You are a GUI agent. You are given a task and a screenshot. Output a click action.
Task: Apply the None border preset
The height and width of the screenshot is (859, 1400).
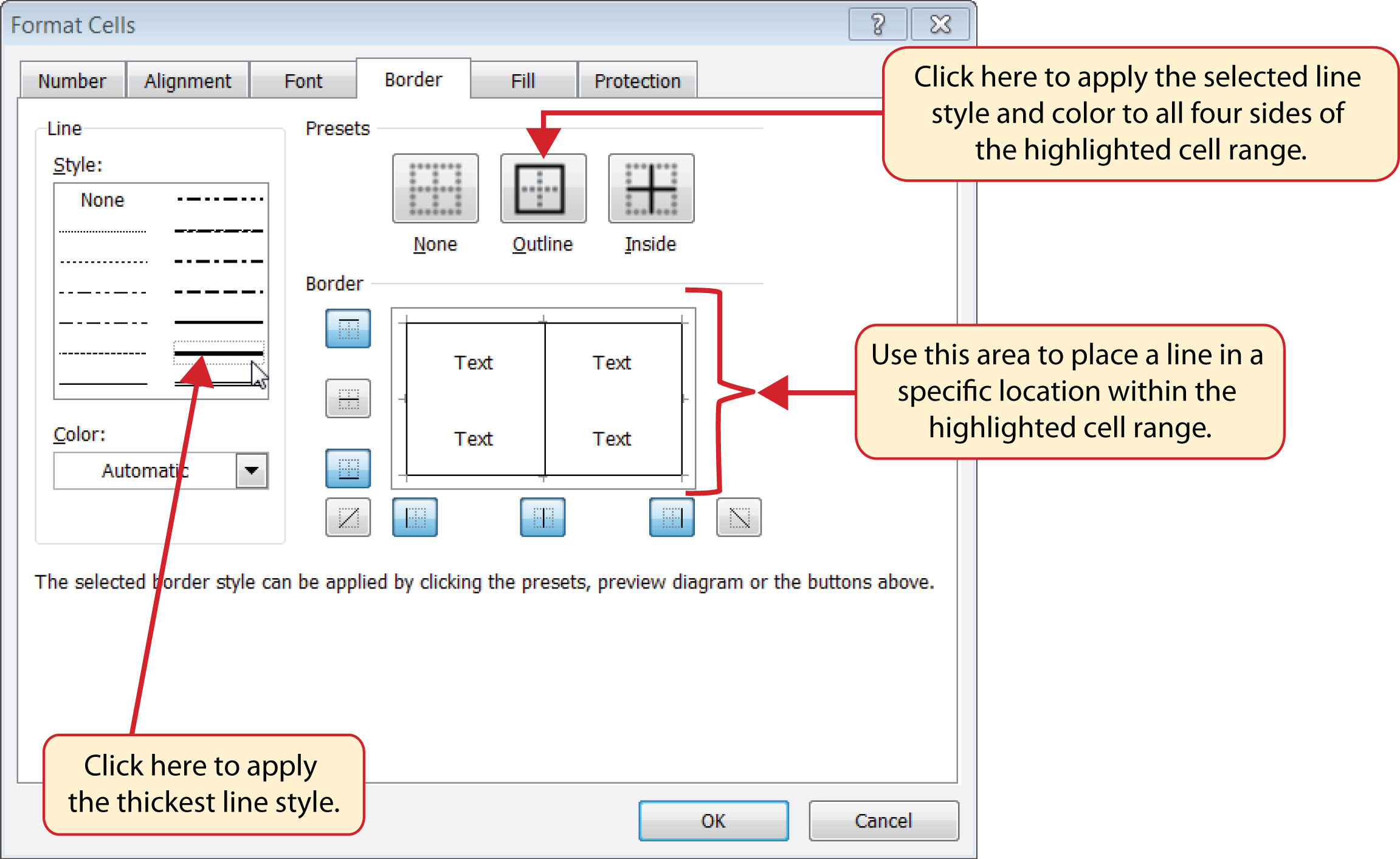pyautogui.click(x=435, y=188)
